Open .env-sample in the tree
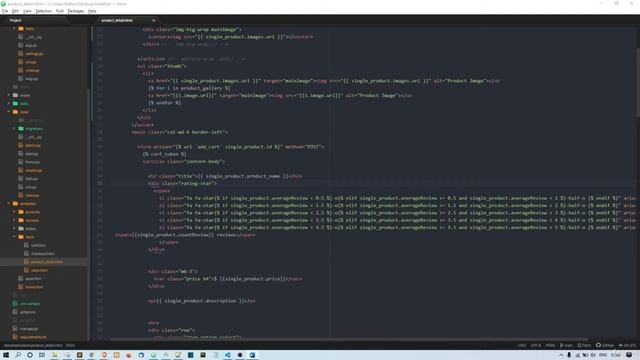 [29, 303]
